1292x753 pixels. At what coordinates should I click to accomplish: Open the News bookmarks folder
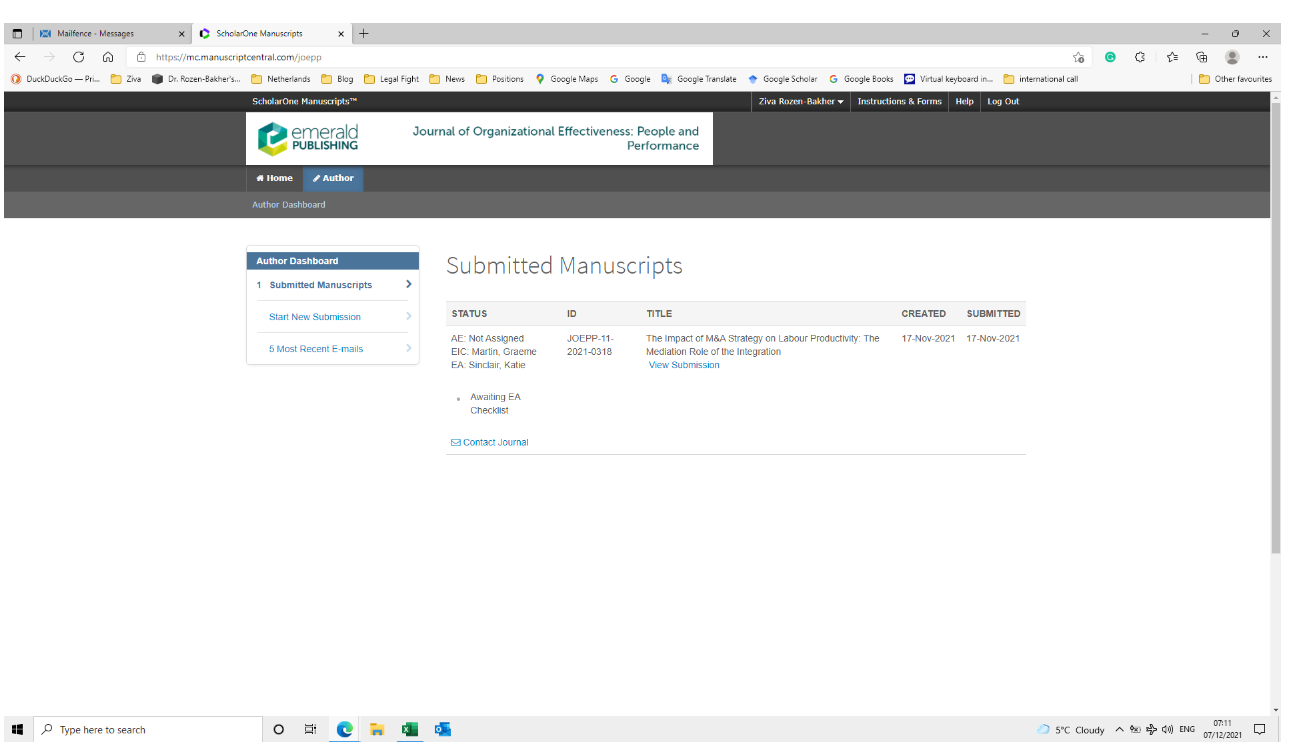point(447,79)
